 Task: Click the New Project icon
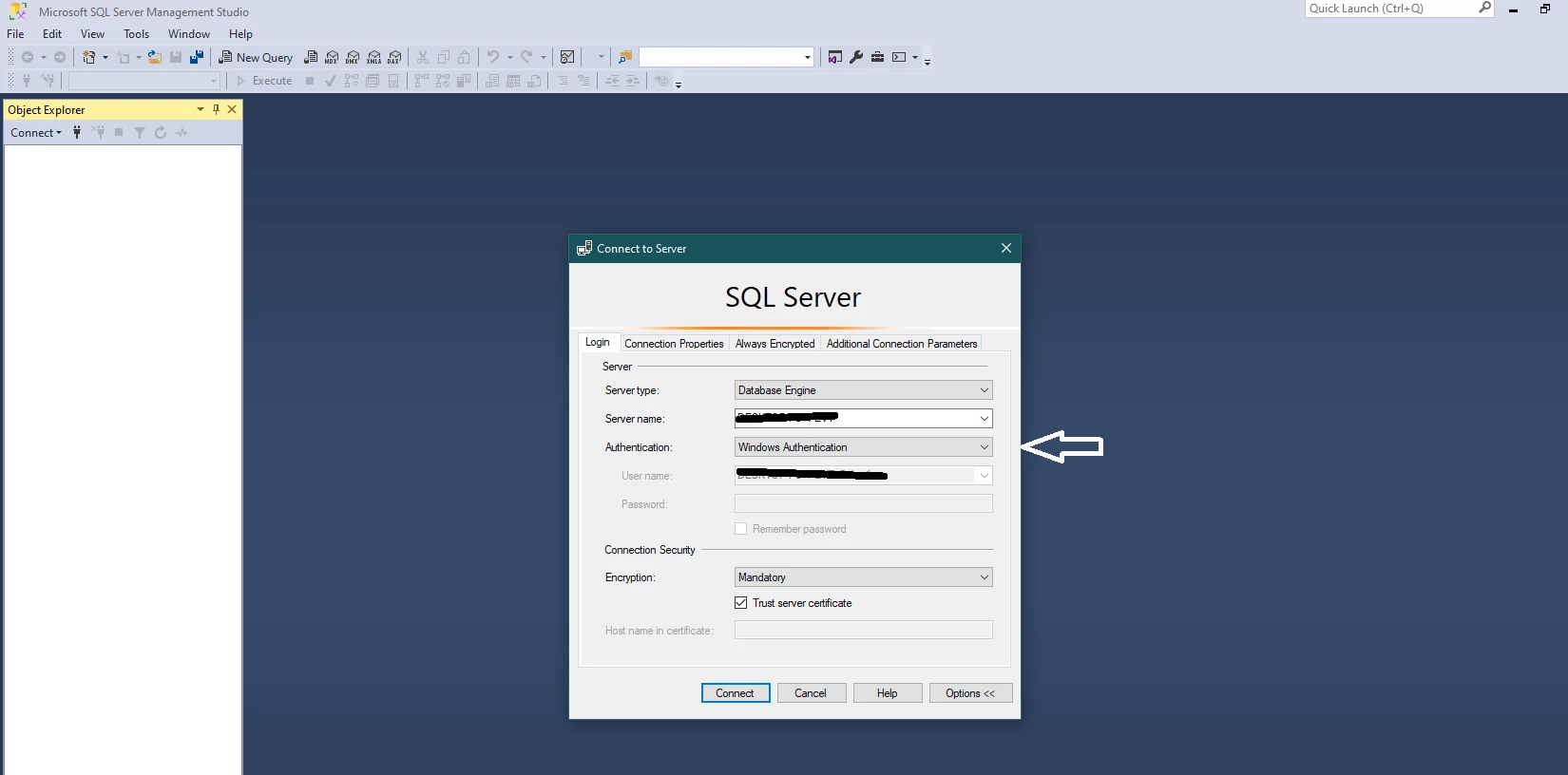tap(88, 57)
